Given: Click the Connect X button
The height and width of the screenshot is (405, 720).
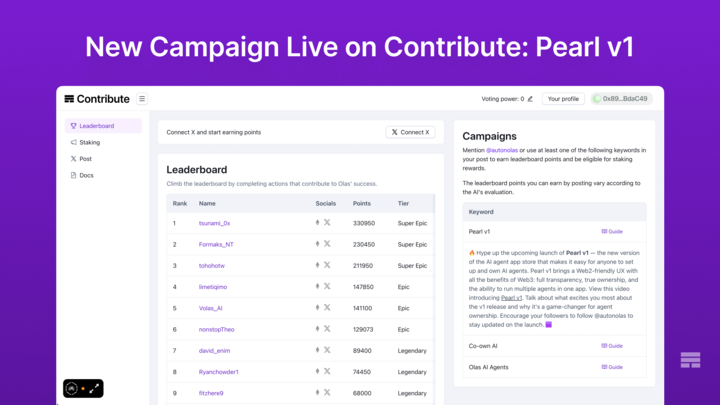Looking at the screenshot, I should [x=410, y=132].
